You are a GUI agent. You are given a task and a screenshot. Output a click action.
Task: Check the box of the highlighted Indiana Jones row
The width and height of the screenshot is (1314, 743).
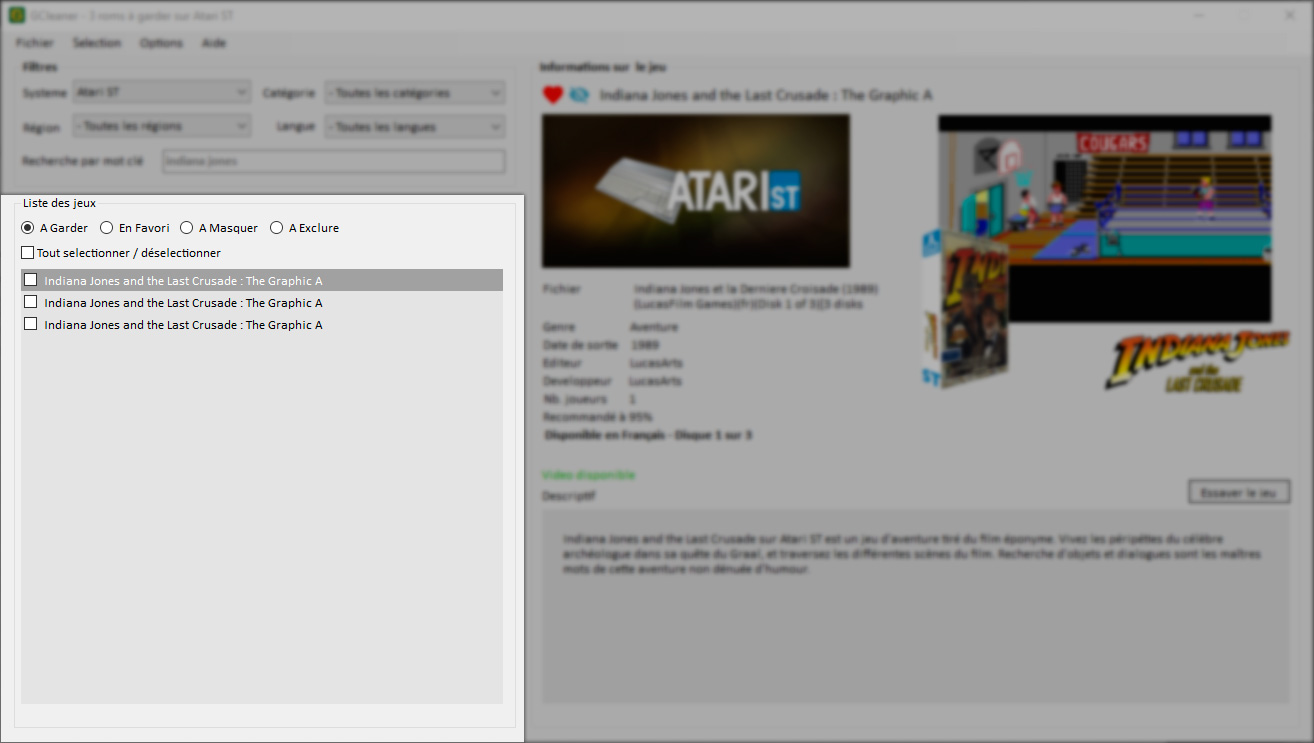(x=31, y=280)
